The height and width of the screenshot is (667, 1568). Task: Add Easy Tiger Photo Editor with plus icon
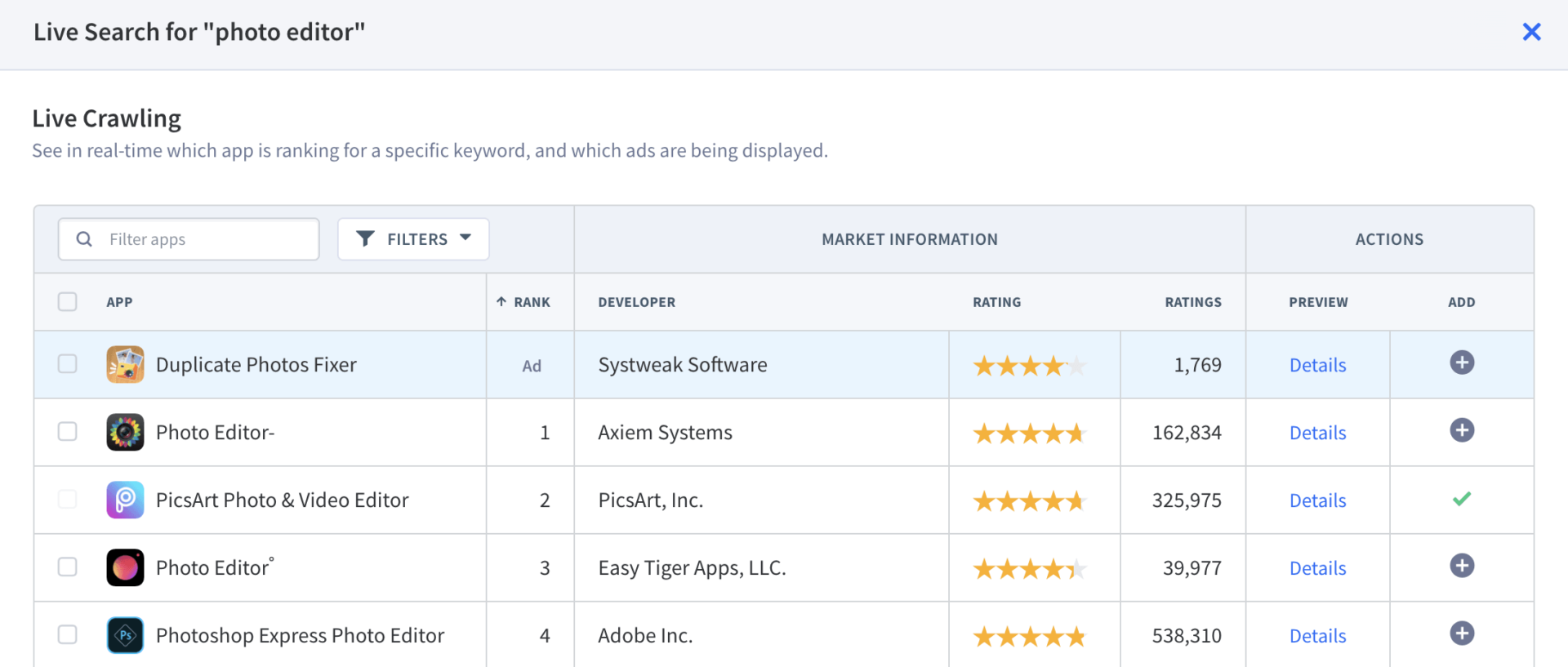coord(1462,566)
